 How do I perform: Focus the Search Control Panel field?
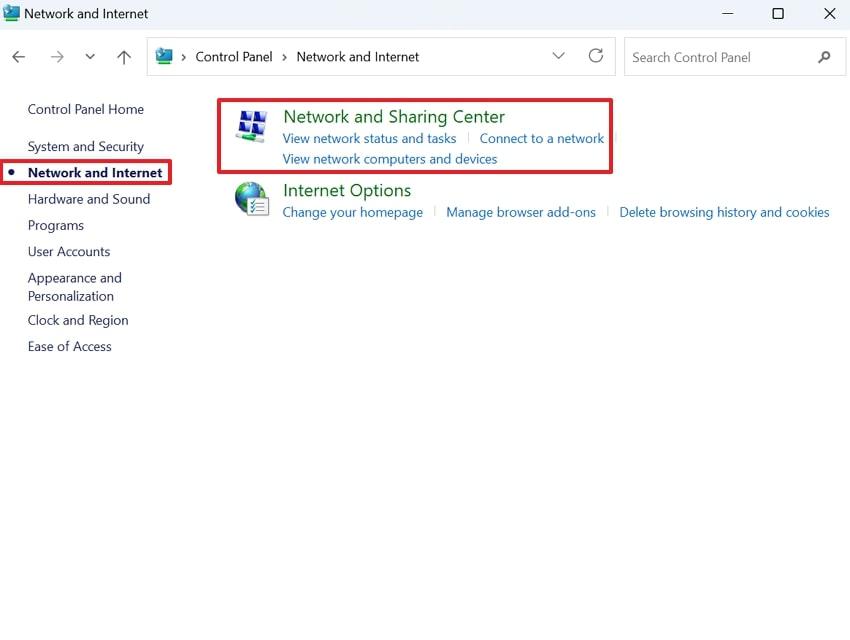pyautogui.click(x=735, y=57)
